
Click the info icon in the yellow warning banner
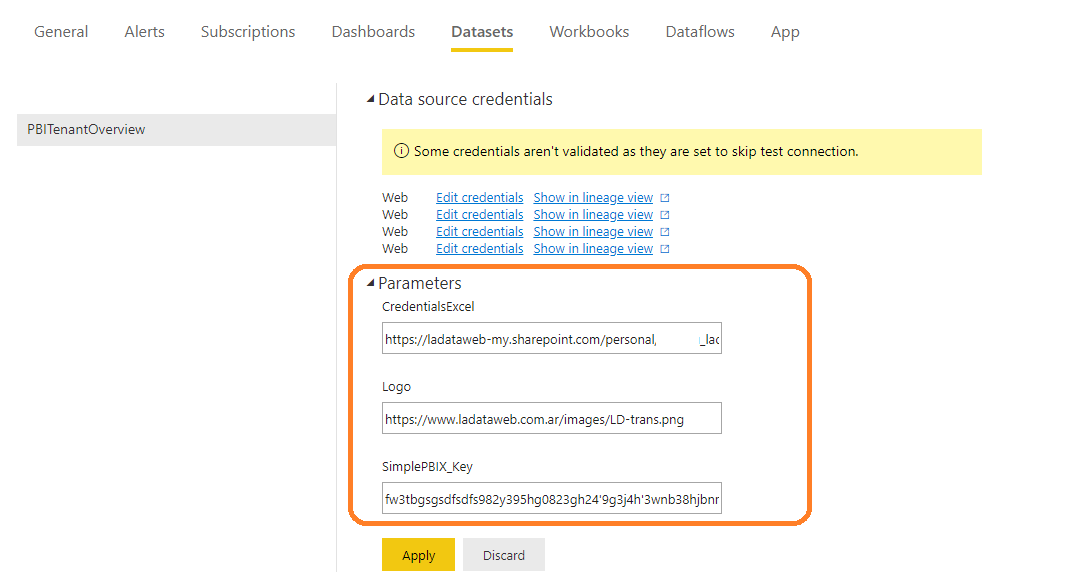tap(401, 152)
